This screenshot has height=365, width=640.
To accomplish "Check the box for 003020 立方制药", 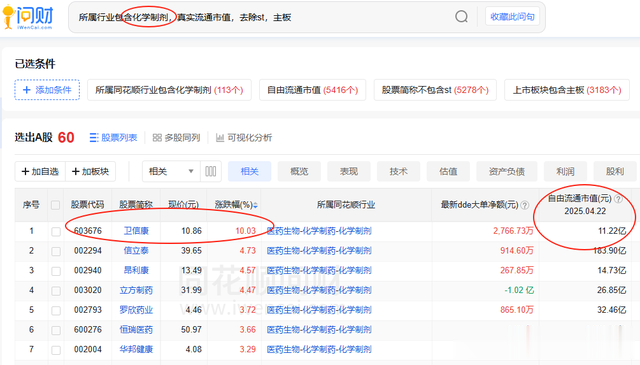I will tap(56, 291).
